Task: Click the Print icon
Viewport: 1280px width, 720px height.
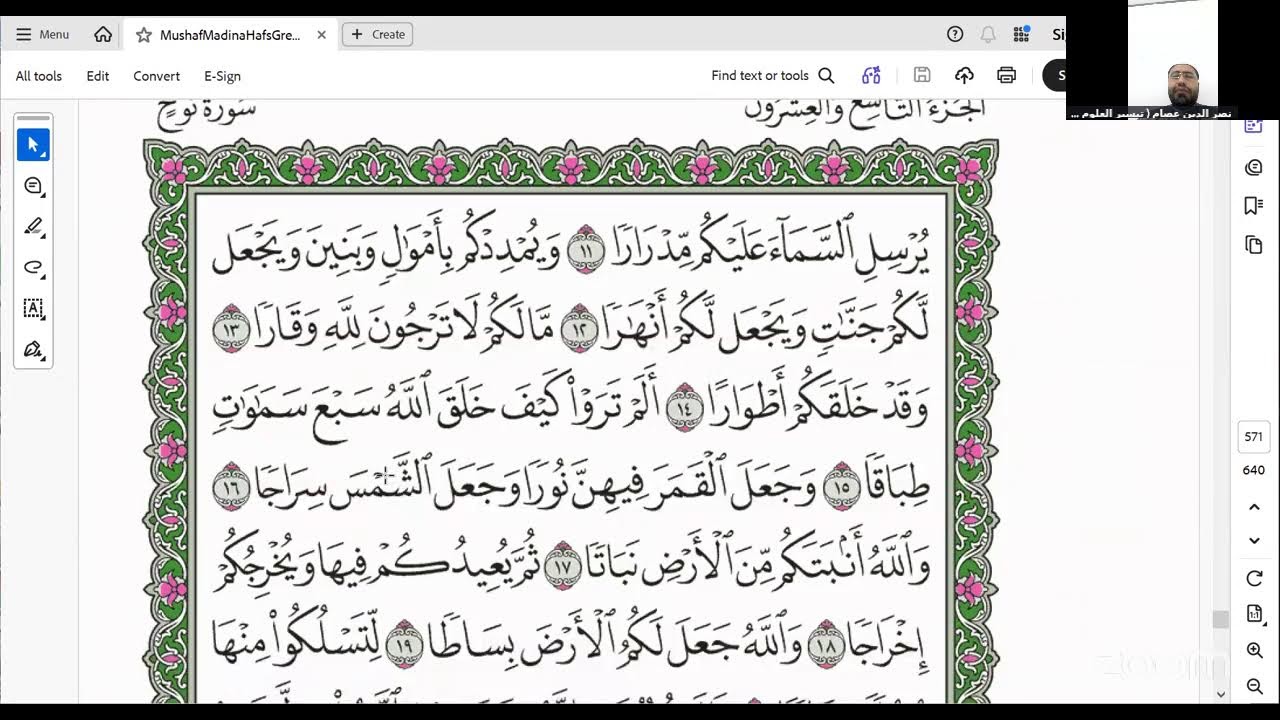Action: click(x=1007, y=75)
